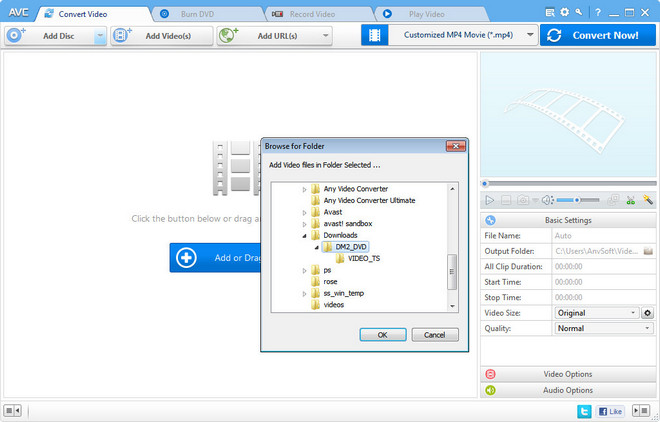The image size is (660, 422).
Task: Click the Add Video(s) button
Action: click(162, 36)
